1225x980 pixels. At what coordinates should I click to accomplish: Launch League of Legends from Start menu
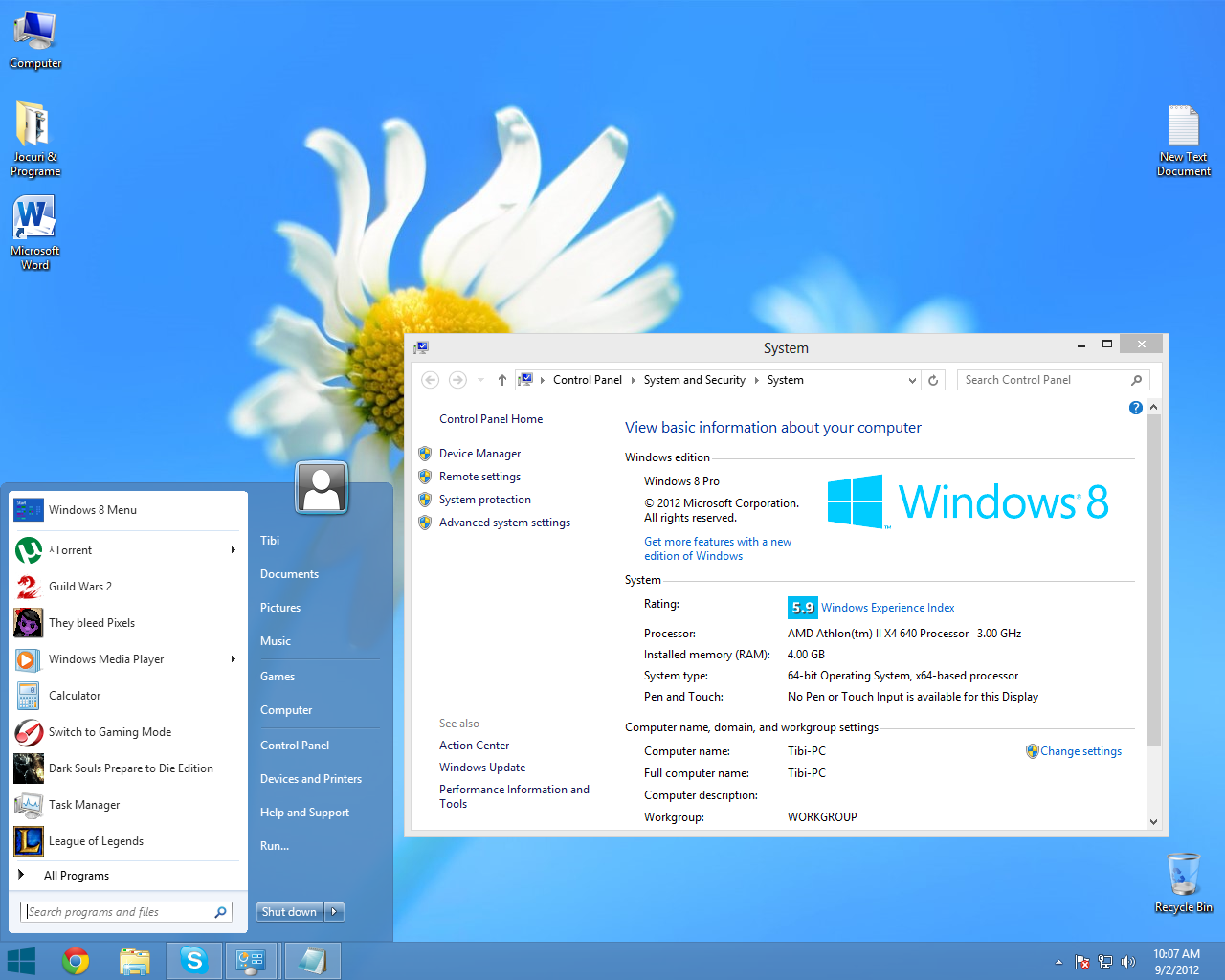126,841
